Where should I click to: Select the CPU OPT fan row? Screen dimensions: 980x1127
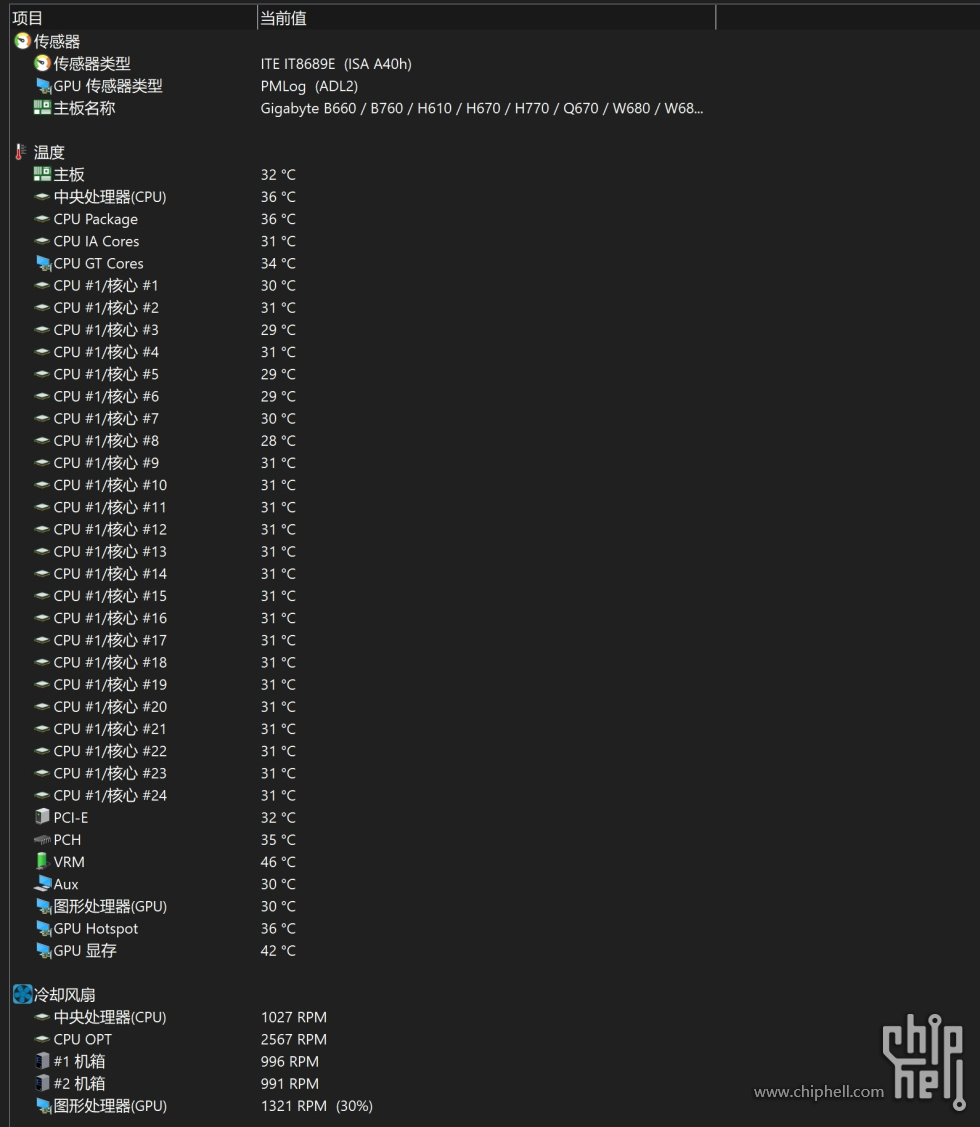360,1039
